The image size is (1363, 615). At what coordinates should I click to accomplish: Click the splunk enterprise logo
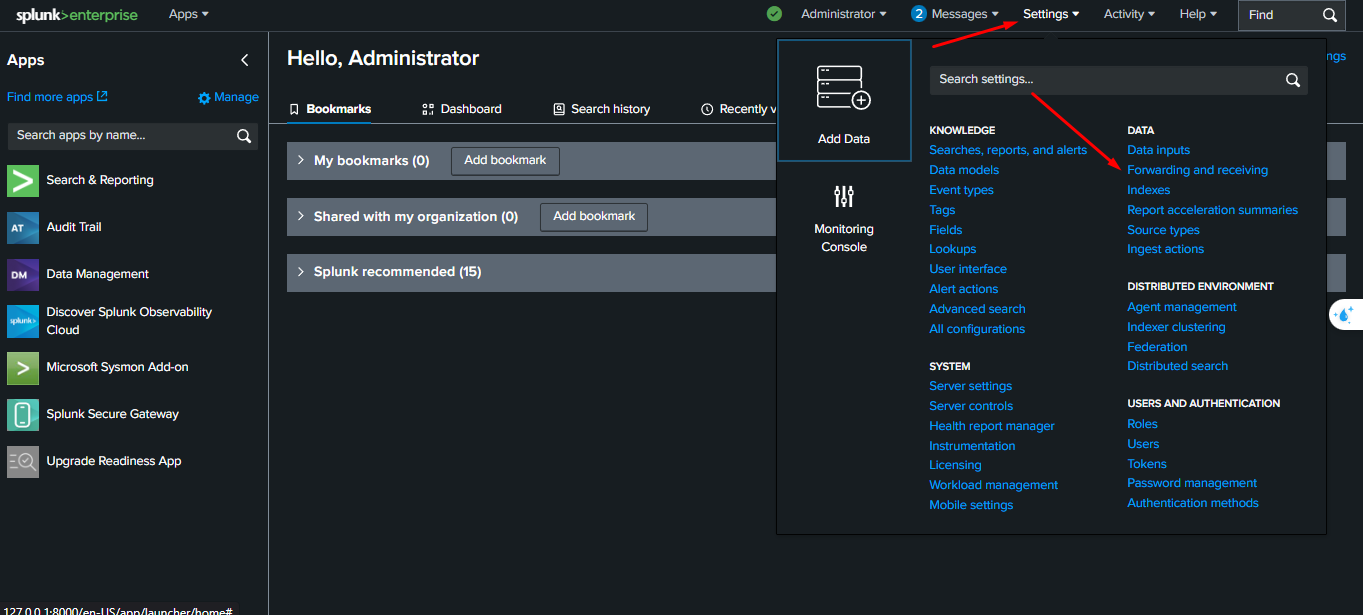[75, 15]
